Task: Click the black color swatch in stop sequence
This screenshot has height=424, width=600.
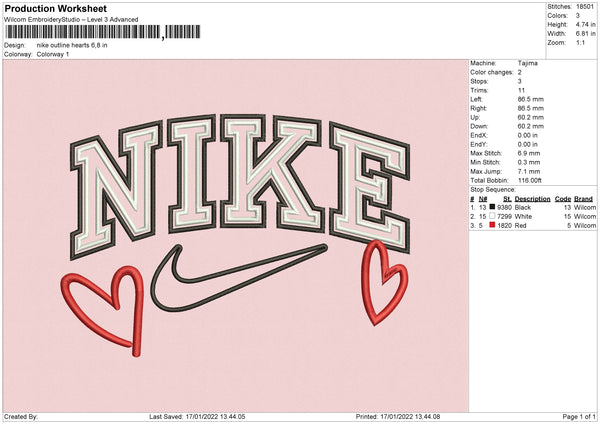Action: 492,207
